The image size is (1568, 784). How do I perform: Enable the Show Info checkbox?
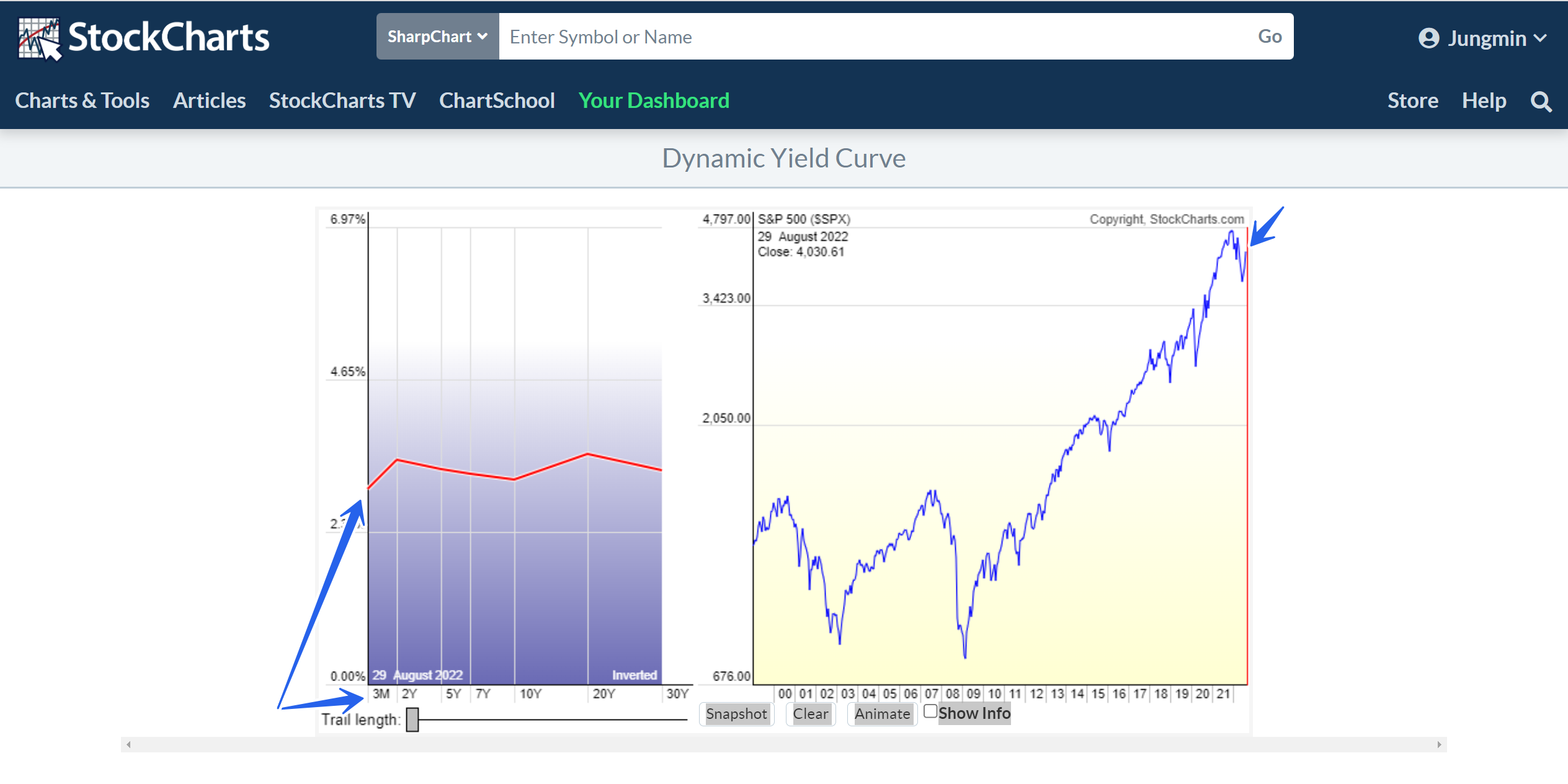[930, 711]
